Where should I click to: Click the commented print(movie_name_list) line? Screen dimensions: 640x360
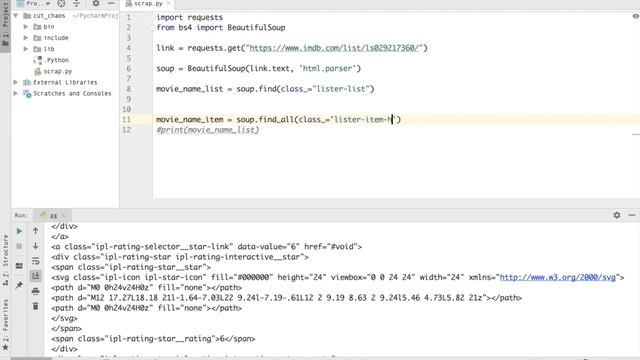208,130
